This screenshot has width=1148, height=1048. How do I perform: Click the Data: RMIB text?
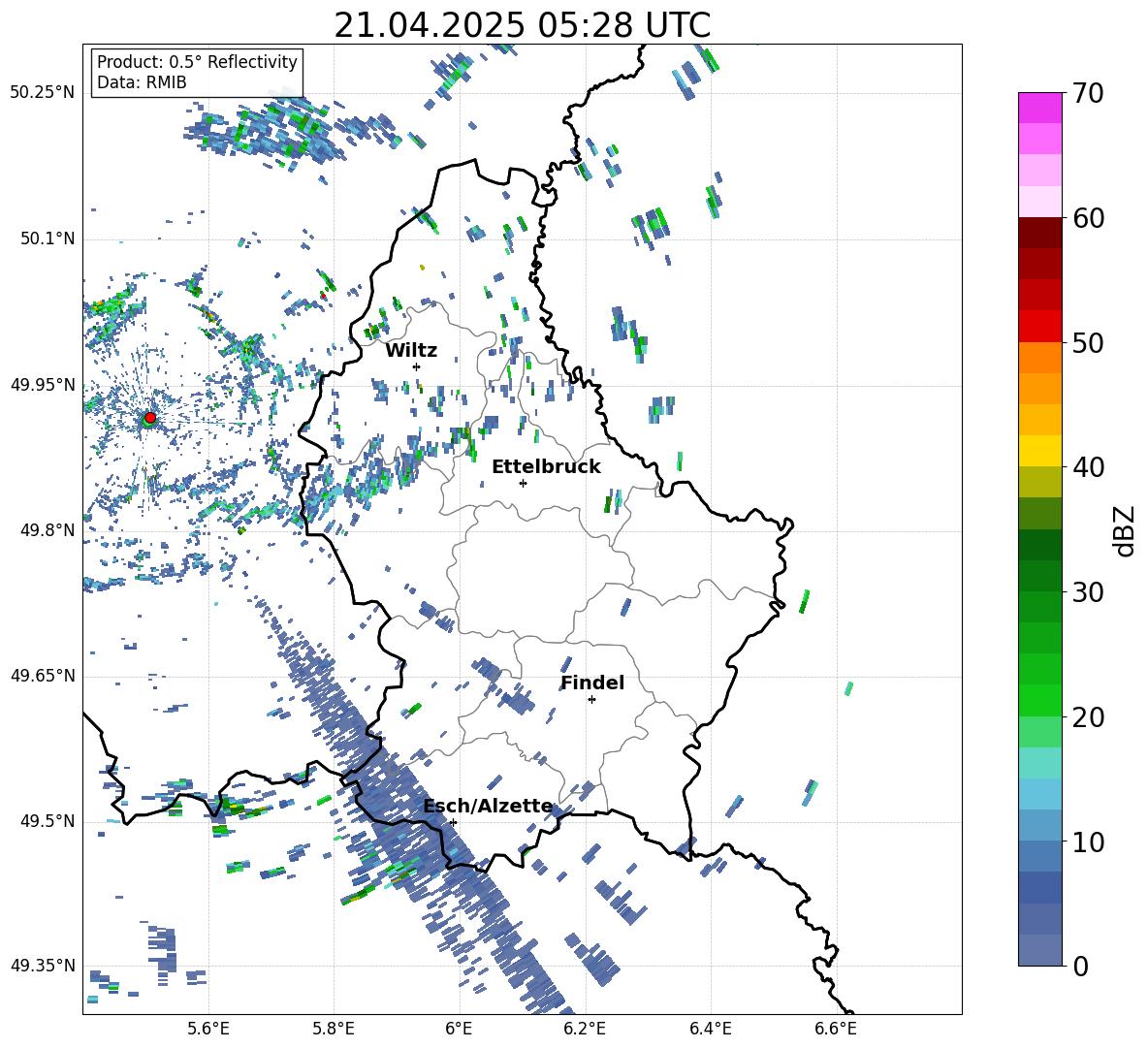click(142, 82)
